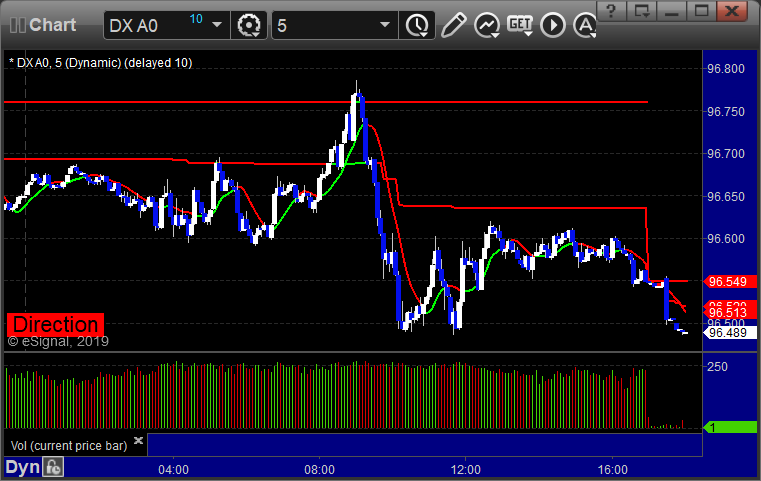
Task: Click the 12:00 time axis label
Action: (x=465, y=470)
